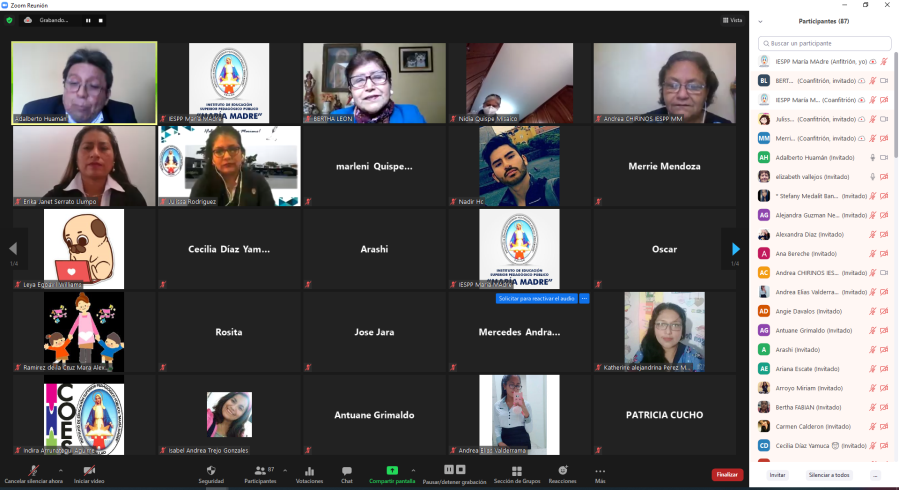Click the Más three-dots icon

point(600,471)
